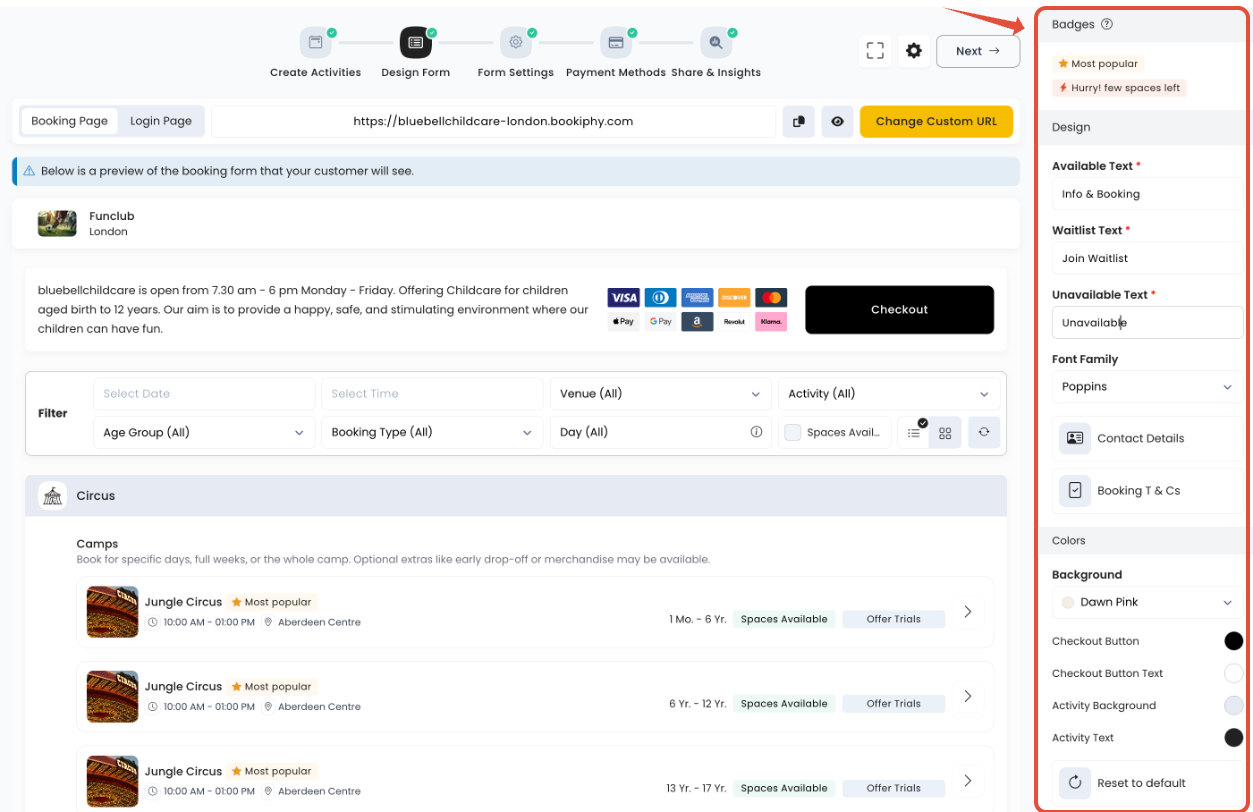Switch to grid view layout
This screenshot has height=812, width=1253.
click(x=945, y=433)
